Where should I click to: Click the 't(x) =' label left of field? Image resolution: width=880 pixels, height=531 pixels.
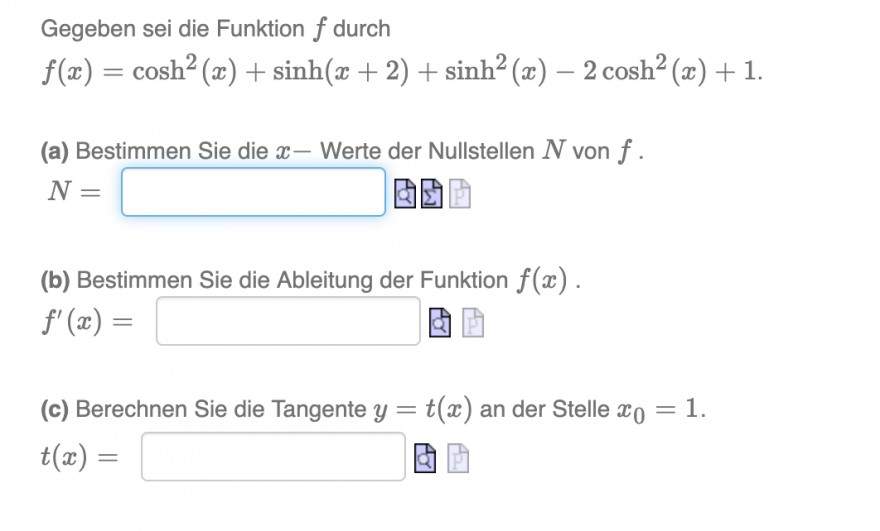coord(79,456)
